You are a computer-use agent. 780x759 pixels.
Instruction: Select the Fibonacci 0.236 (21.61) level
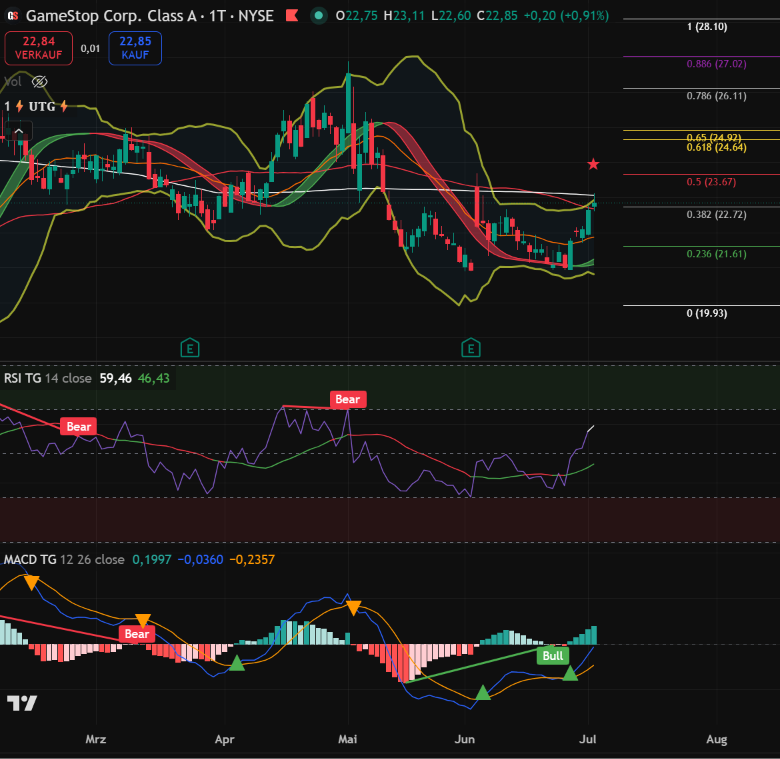(x=716, y=254)
